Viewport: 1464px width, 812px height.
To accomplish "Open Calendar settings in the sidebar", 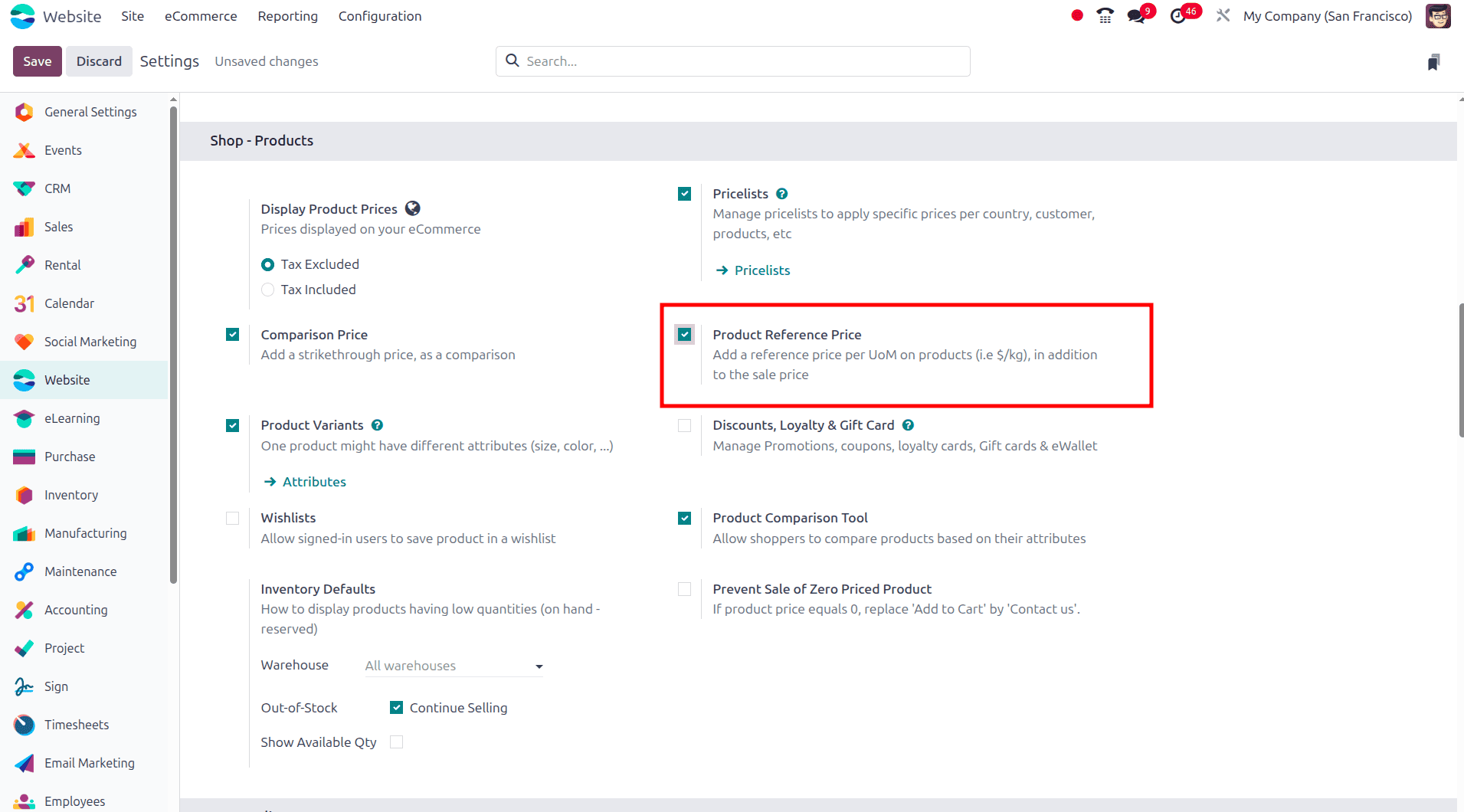I will click(84, 303).
